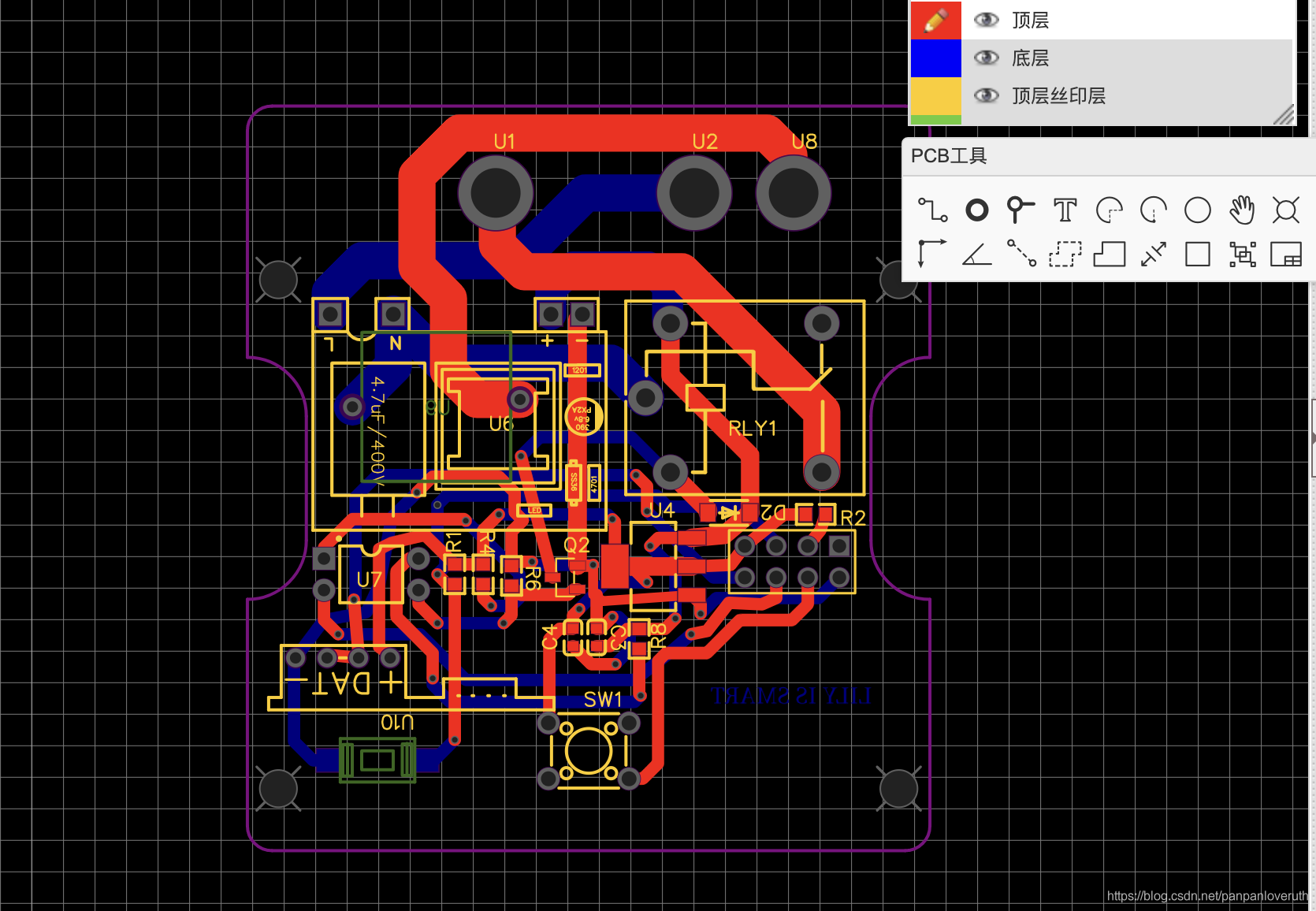Screen dimensions: 1316x911
Task: Select the Copper Area tool
Action: 1065,255
